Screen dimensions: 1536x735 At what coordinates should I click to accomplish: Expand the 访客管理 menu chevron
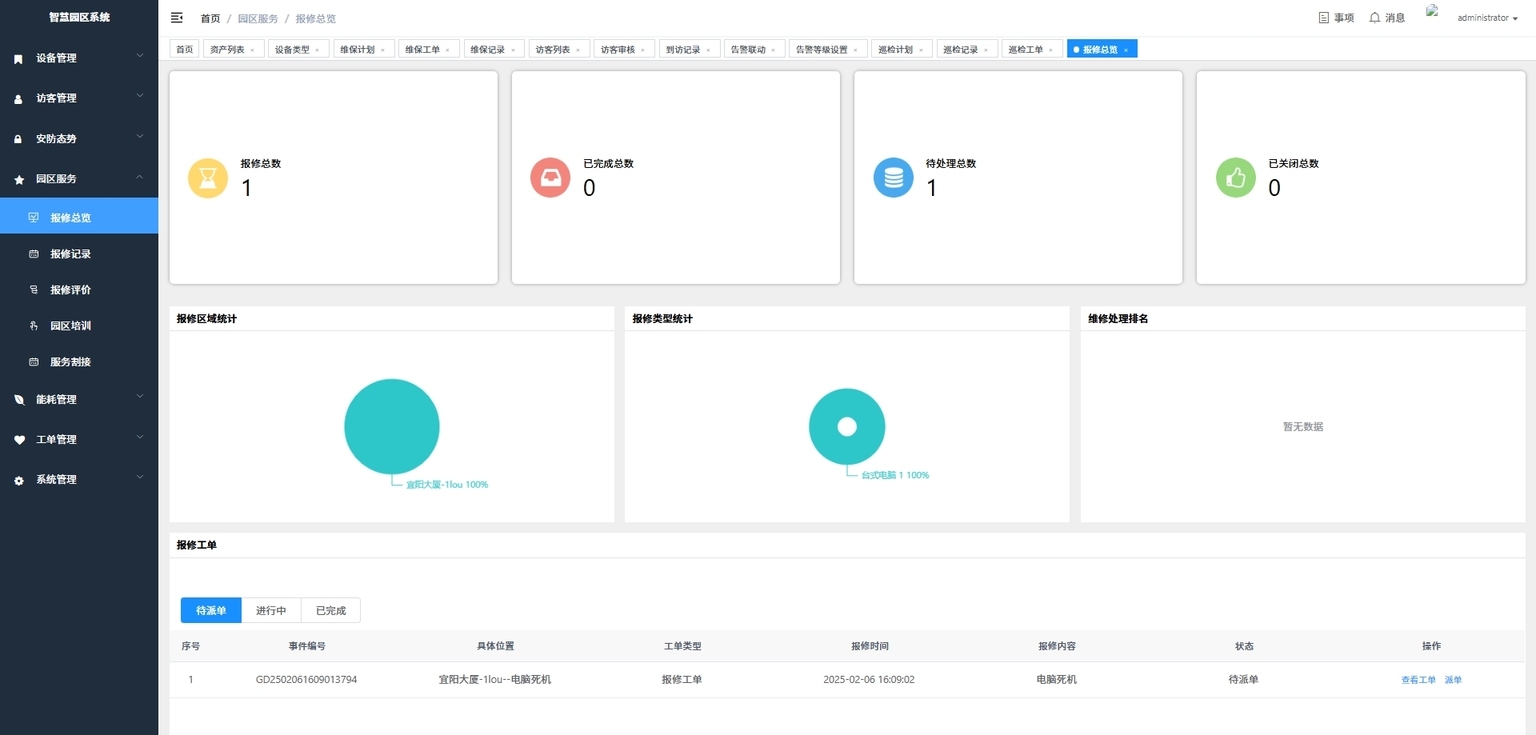coord(140,96)
